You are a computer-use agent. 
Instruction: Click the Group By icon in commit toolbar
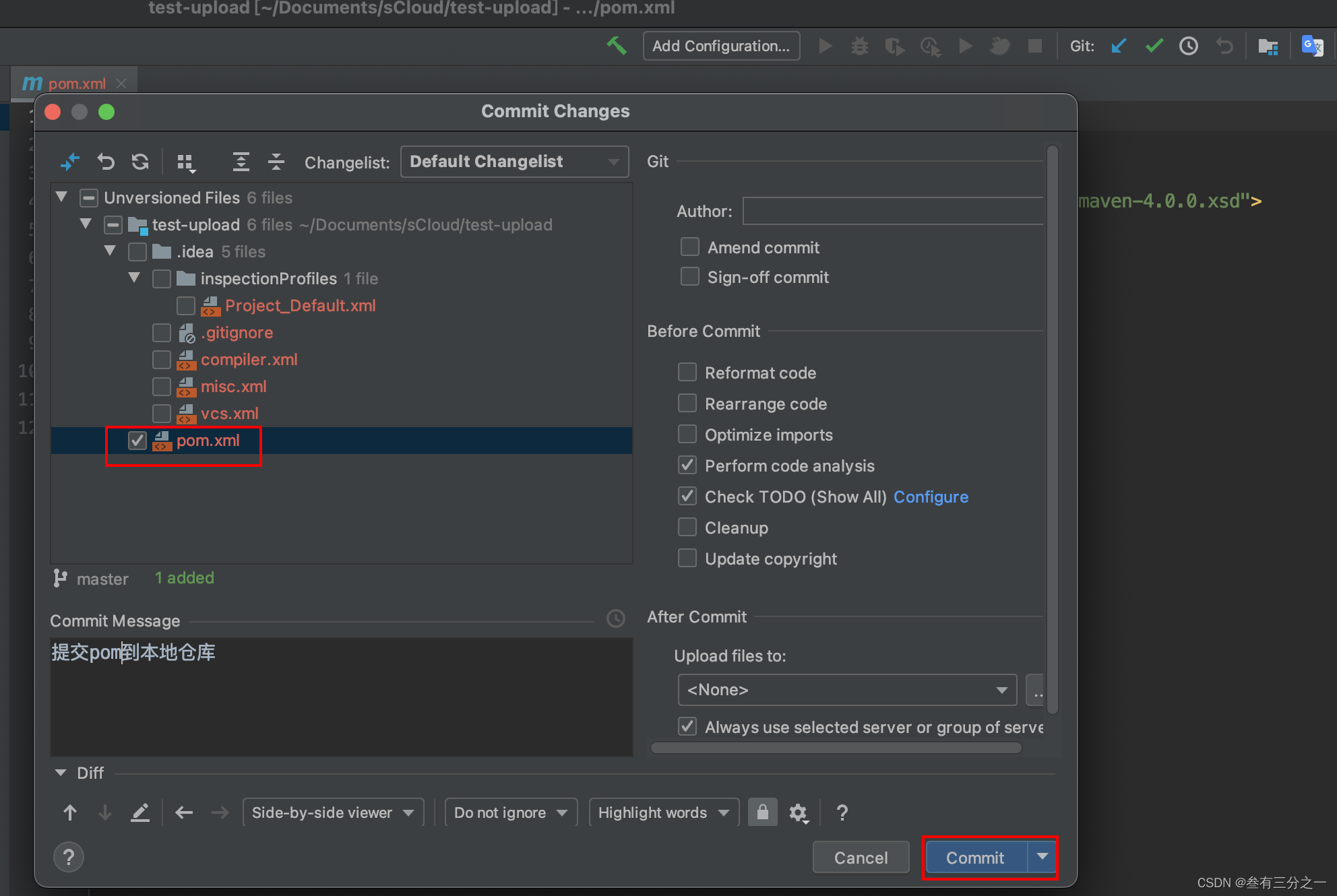(185, 162)
